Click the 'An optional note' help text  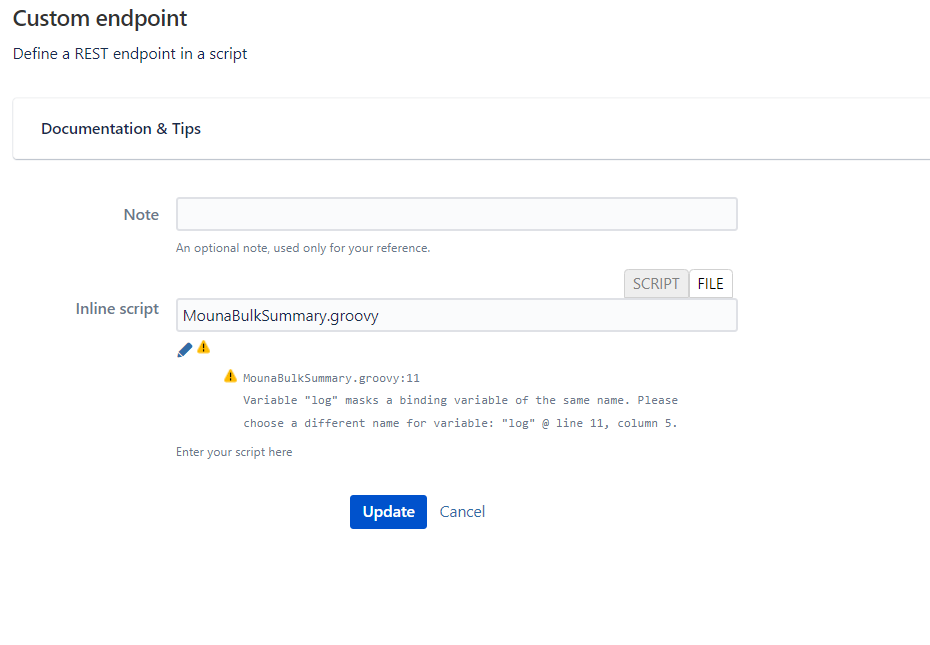pyautogui.click(x=303, y=248)
